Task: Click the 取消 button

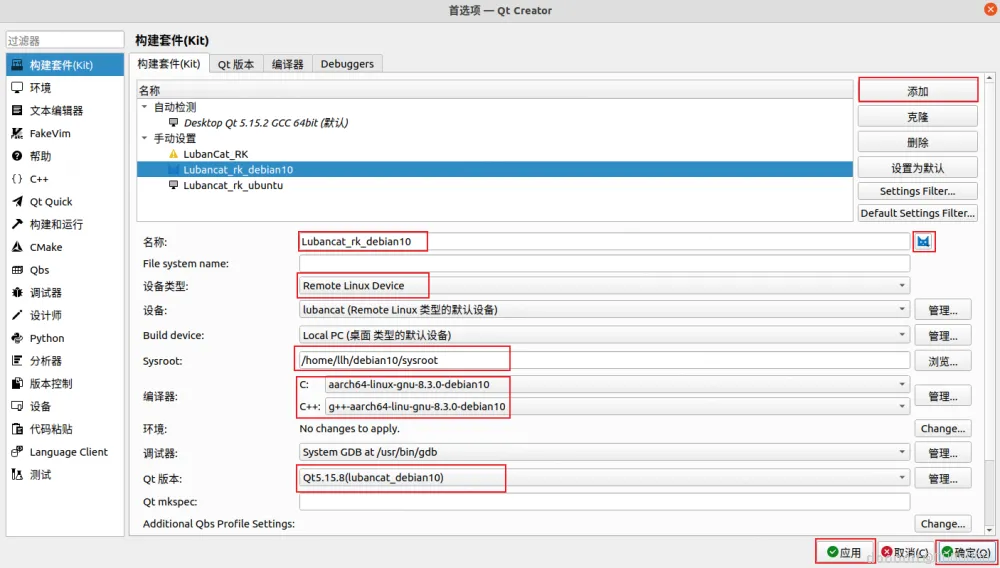Action: pyautogui.click(x=905, y=552)
